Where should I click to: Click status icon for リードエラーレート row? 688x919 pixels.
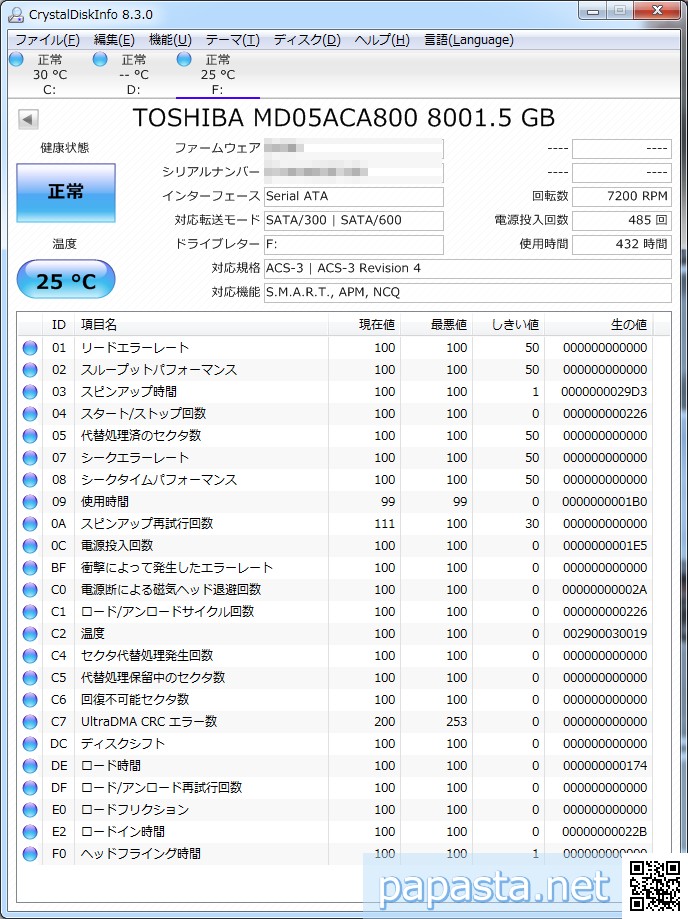coord(30,348)
